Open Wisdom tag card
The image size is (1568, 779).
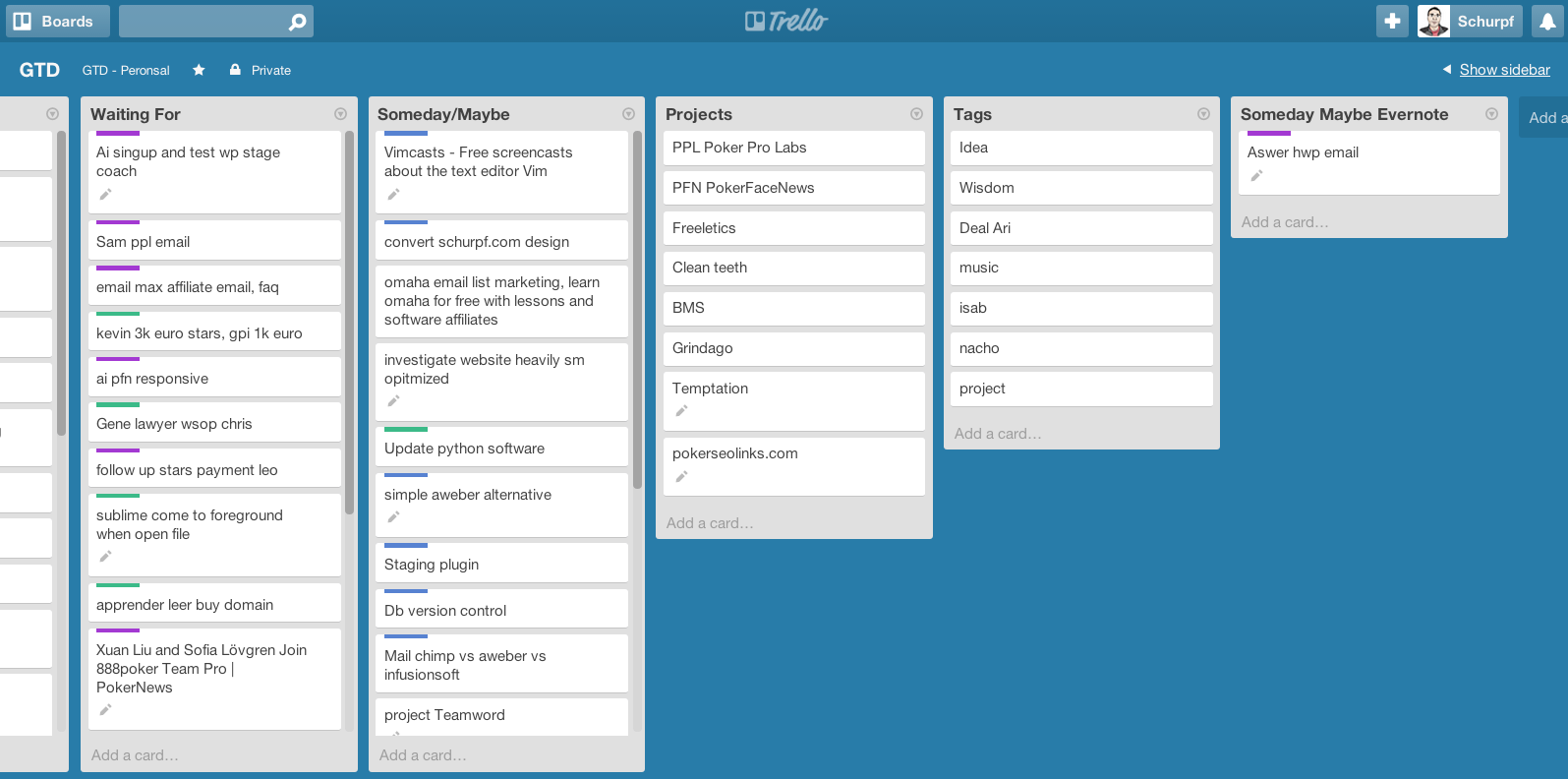click(x=1081, y=188)
